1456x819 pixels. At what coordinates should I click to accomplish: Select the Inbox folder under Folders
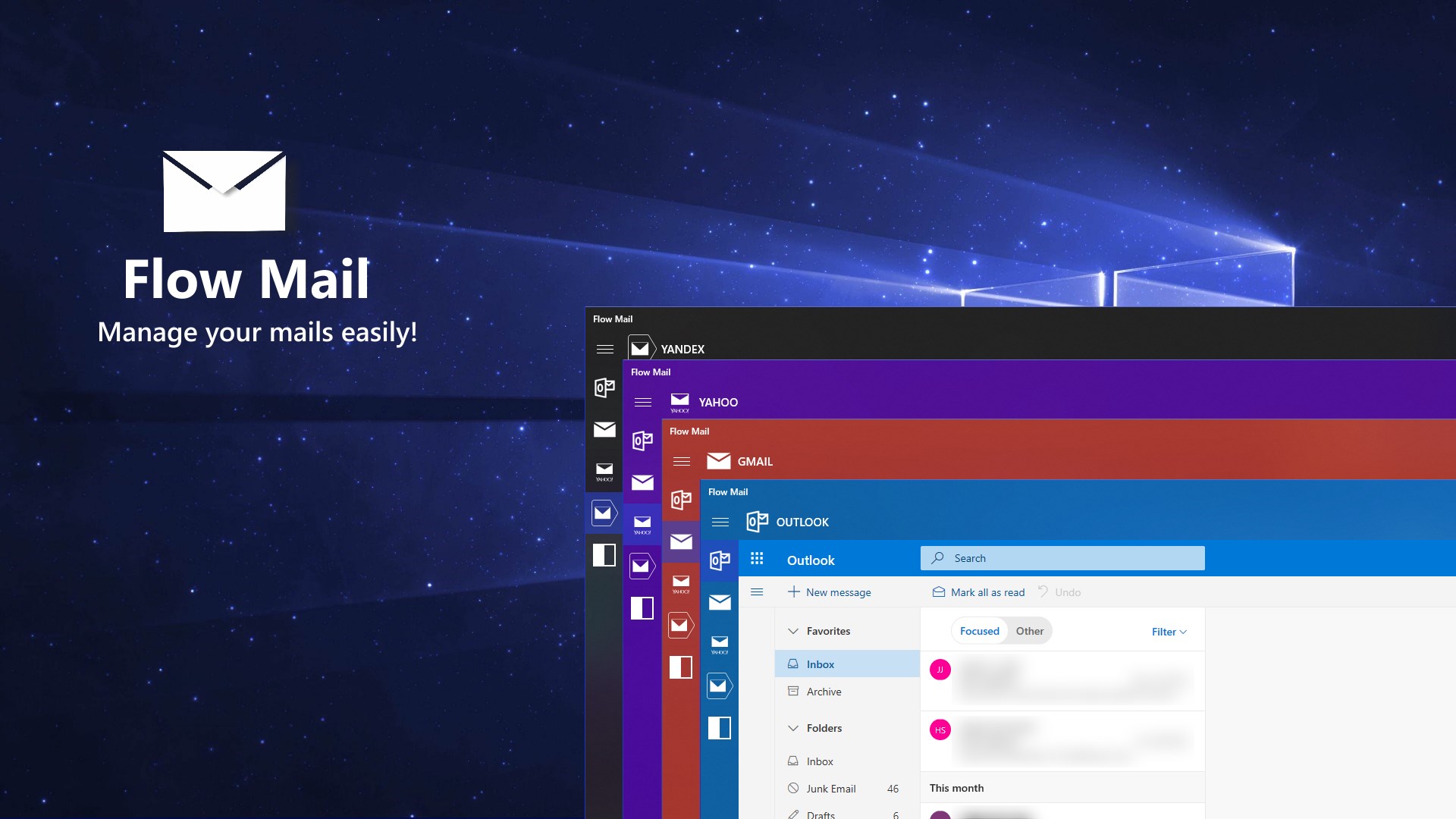819,761
